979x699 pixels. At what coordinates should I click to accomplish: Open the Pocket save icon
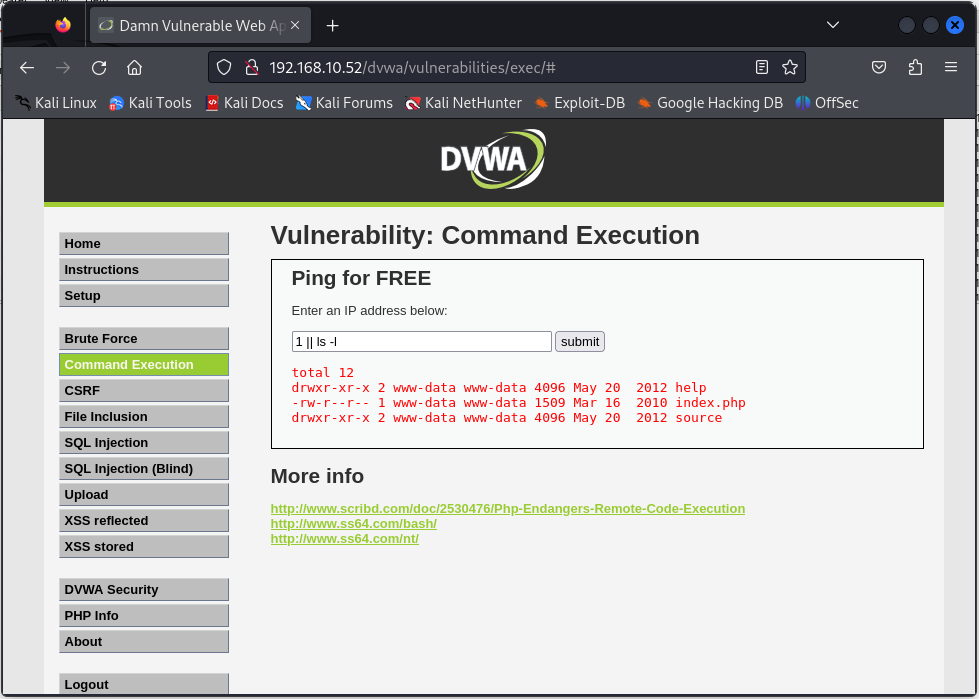coord(878,67)
